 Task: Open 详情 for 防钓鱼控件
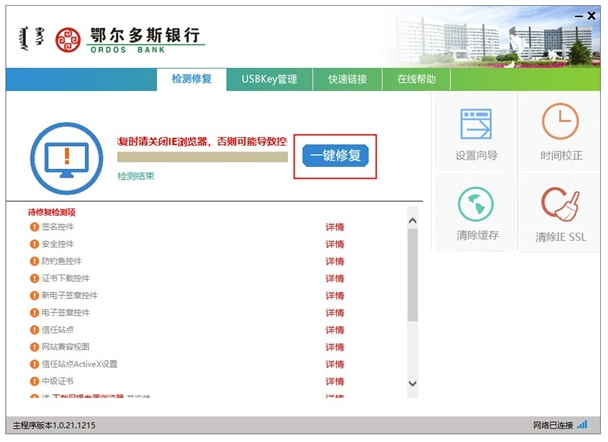335,261
